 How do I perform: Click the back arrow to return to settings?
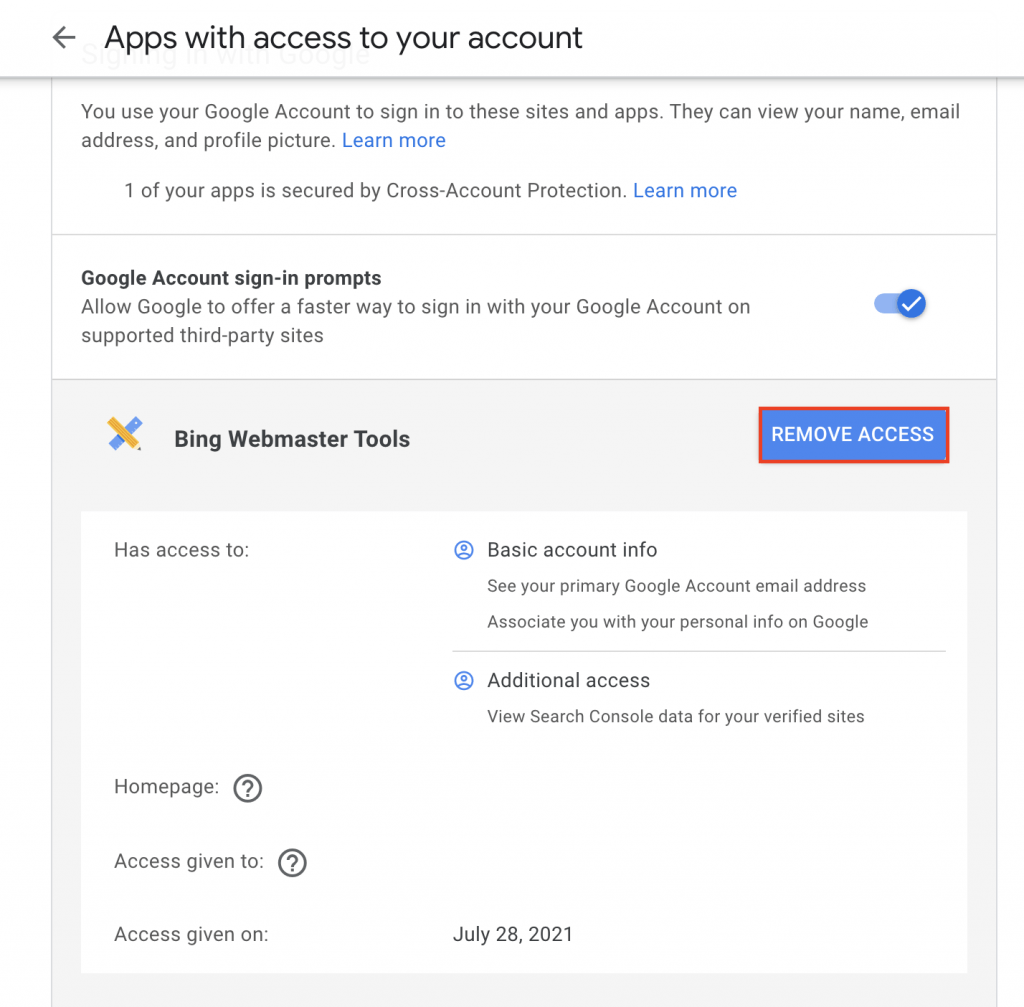(x=62, y=37)
